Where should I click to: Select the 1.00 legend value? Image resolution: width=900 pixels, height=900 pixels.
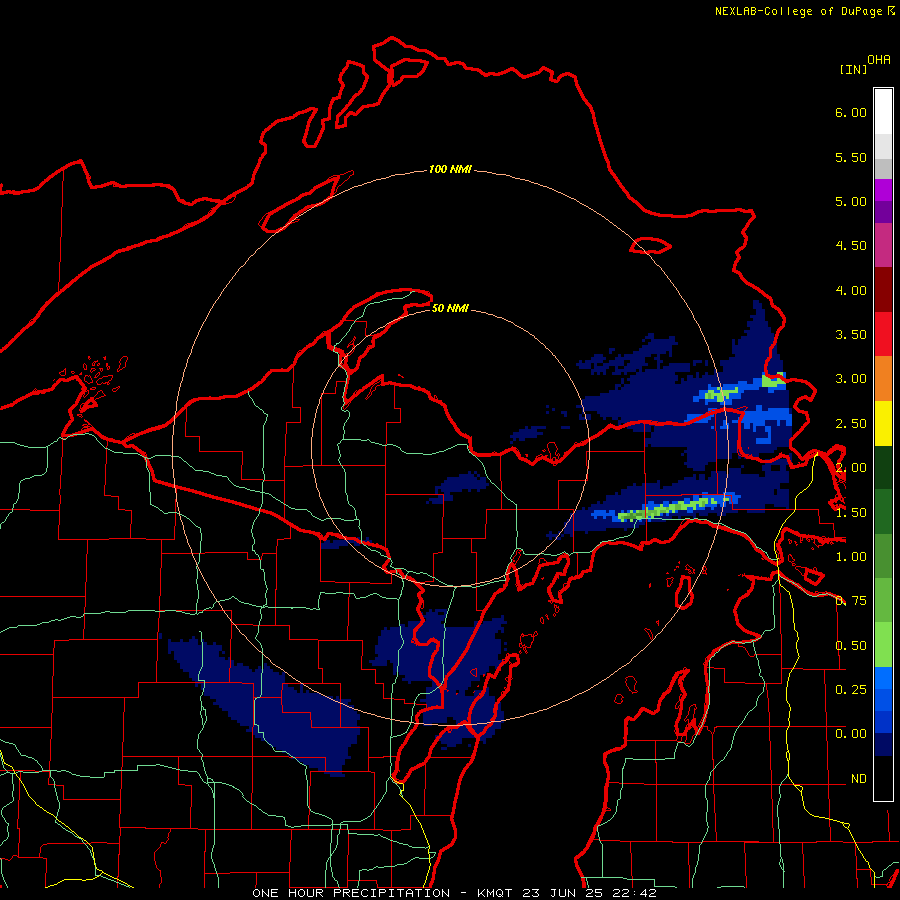(851, 557)
